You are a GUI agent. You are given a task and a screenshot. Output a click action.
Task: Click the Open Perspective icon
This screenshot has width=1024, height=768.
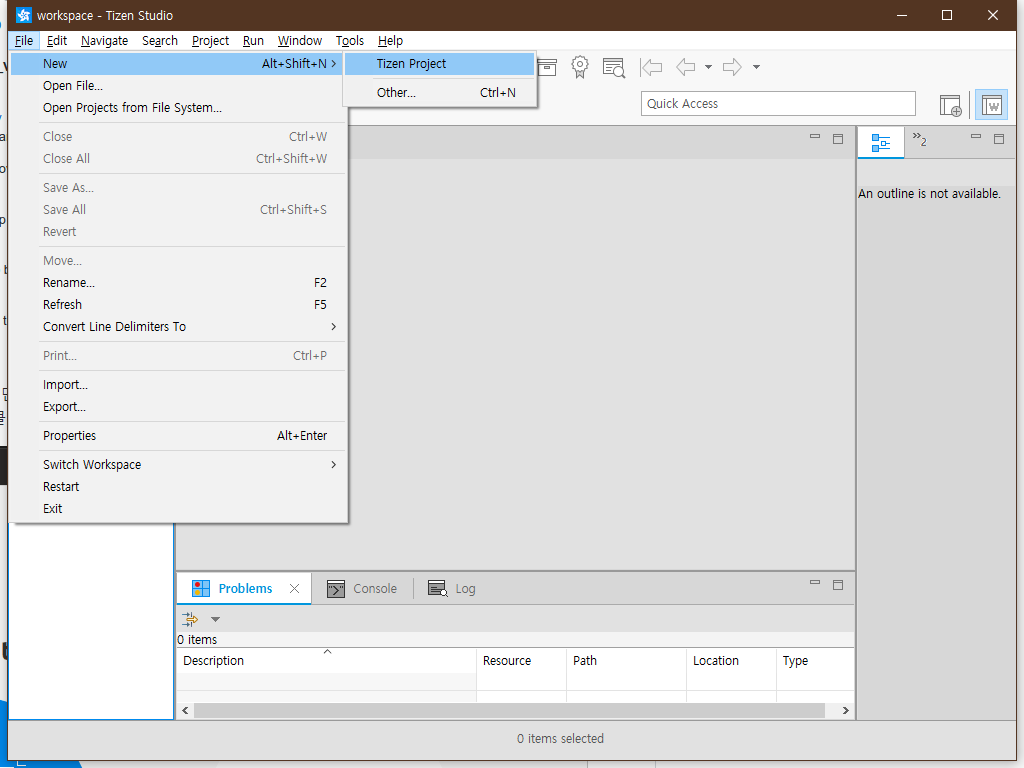coord(950,105)
